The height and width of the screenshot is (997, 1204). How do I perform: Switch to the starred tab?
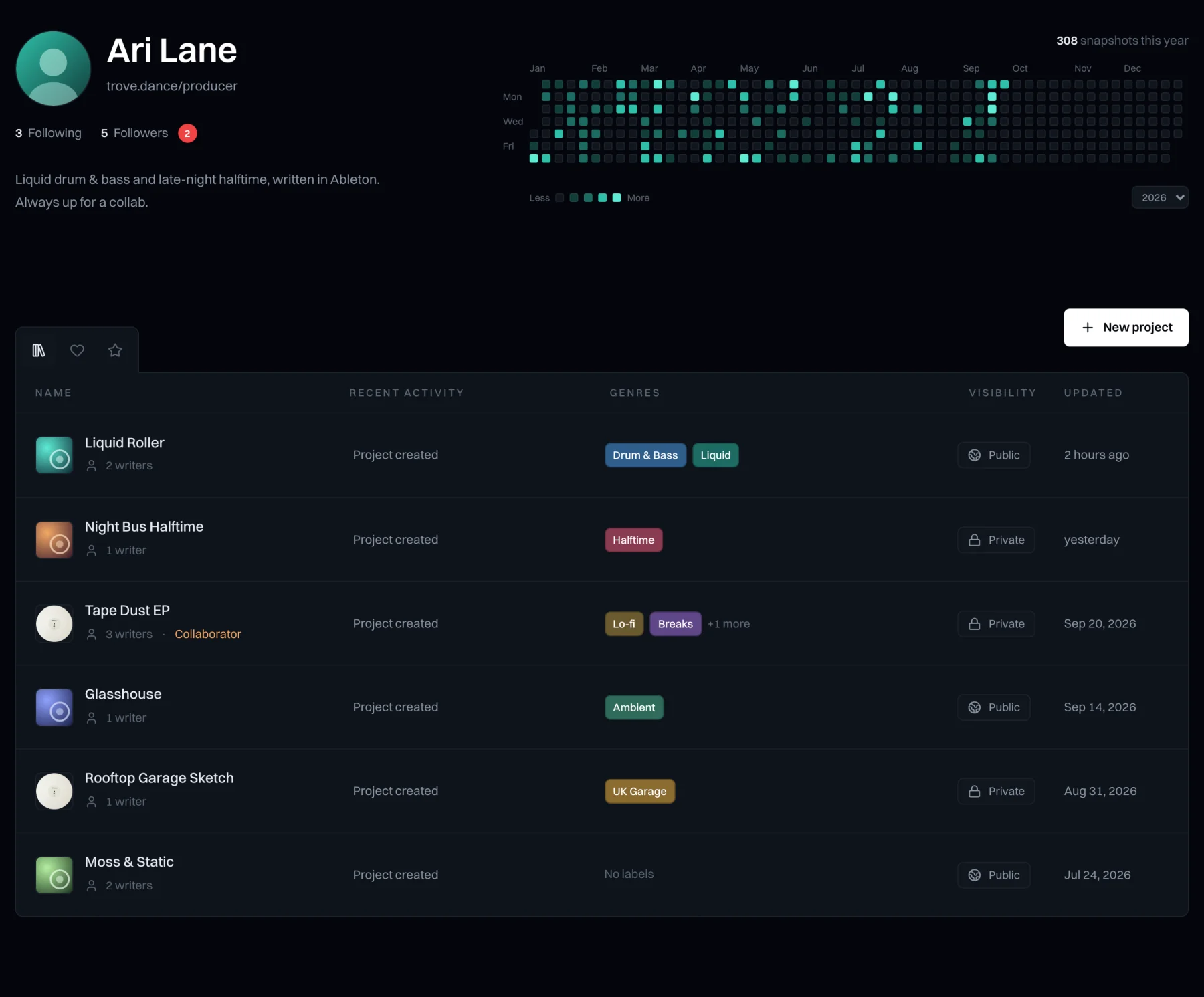coord(115,350)
